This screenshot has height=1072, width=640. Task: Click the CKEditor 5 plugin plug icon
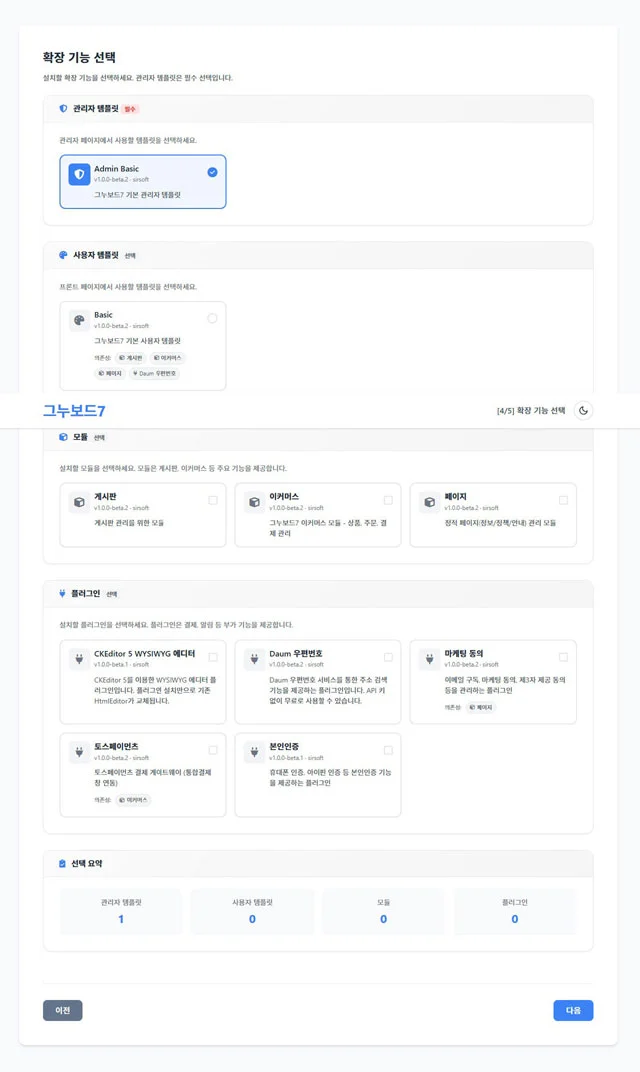[x=79, y=659]
